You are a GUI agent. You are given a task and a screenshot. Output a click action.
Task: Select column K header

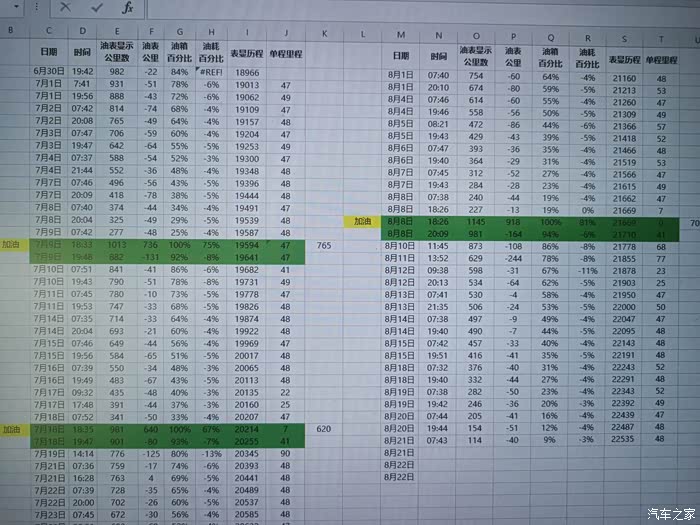[325, 33]
